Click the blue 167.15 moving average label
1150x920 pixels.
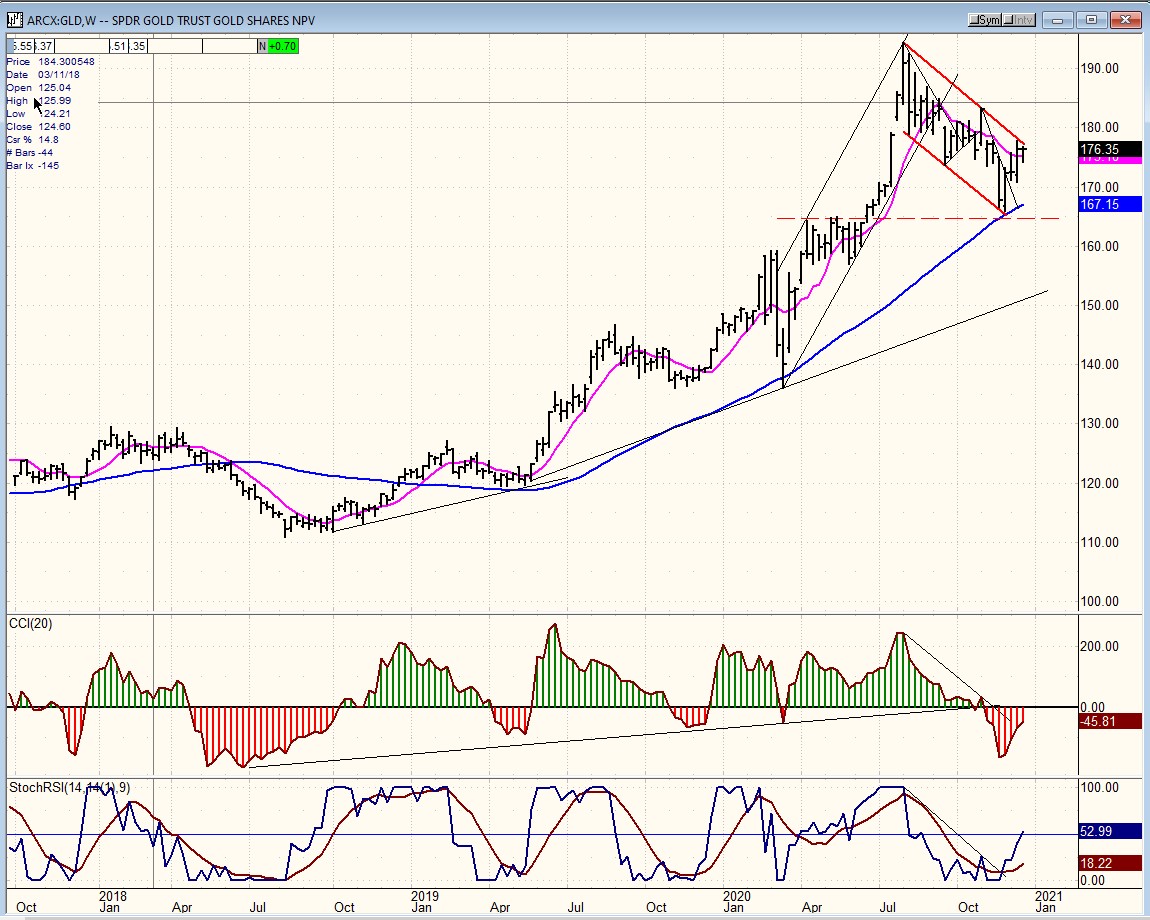[x=1110, y=204]
